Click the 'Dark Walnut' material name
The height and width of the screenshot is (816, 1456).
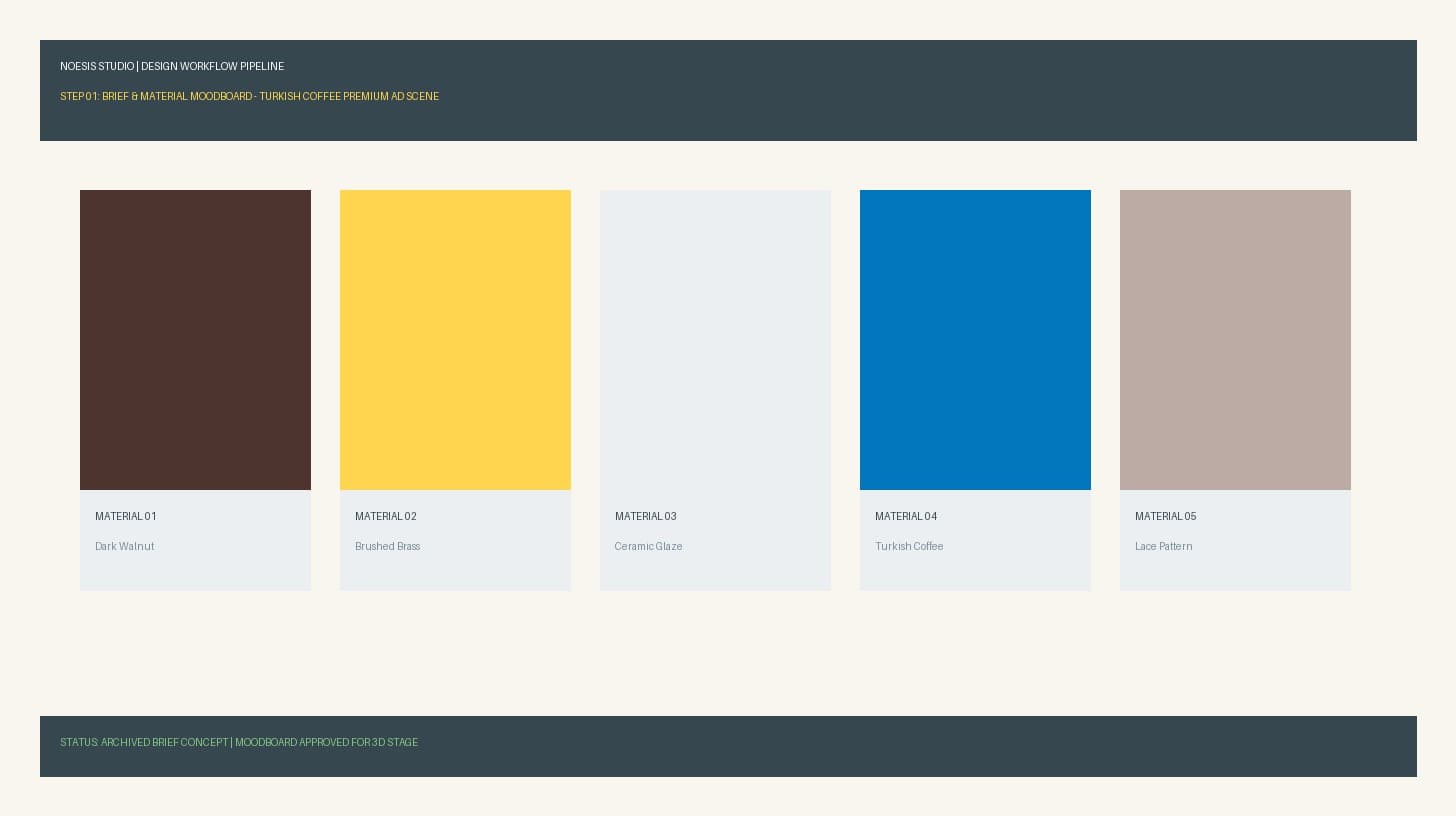tap(125, 546)
